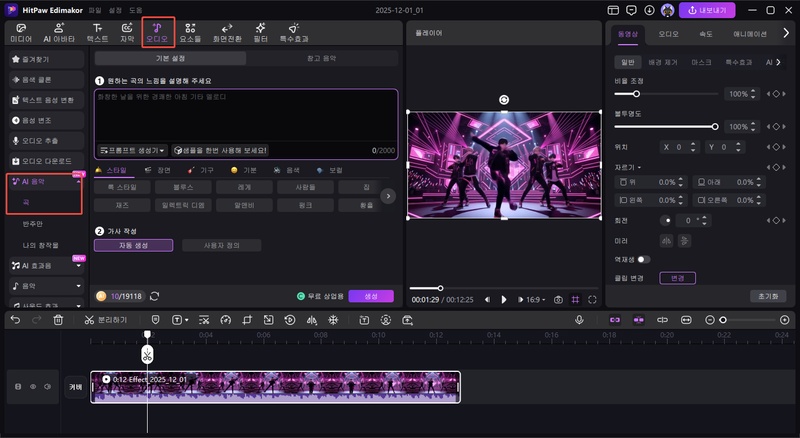
Task: Click the microphone voice record icon
Action: [x=579, y=320]
